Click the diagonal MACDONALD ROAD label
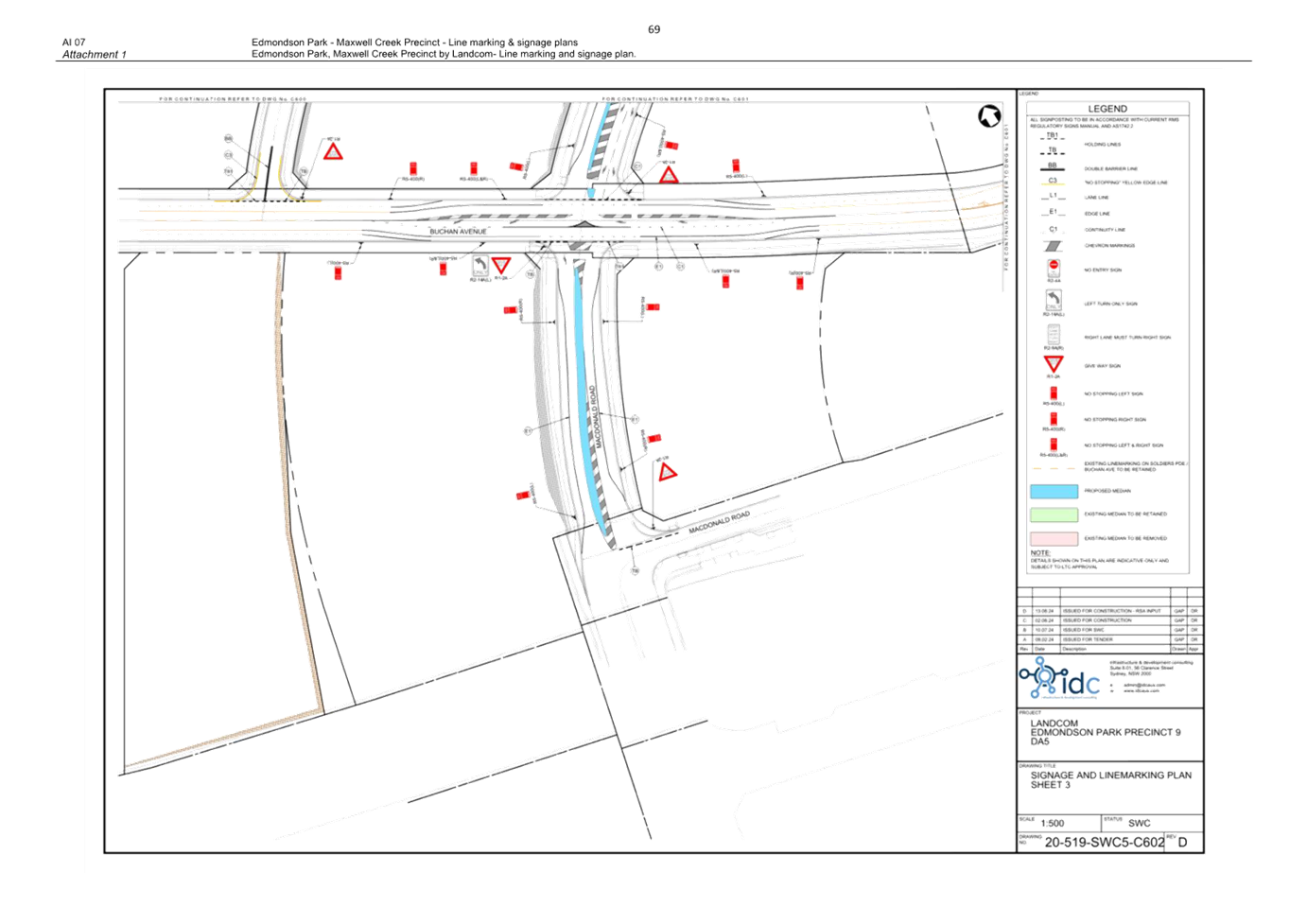This screenshot has width=1307, height=924. [x=719, y=521]
